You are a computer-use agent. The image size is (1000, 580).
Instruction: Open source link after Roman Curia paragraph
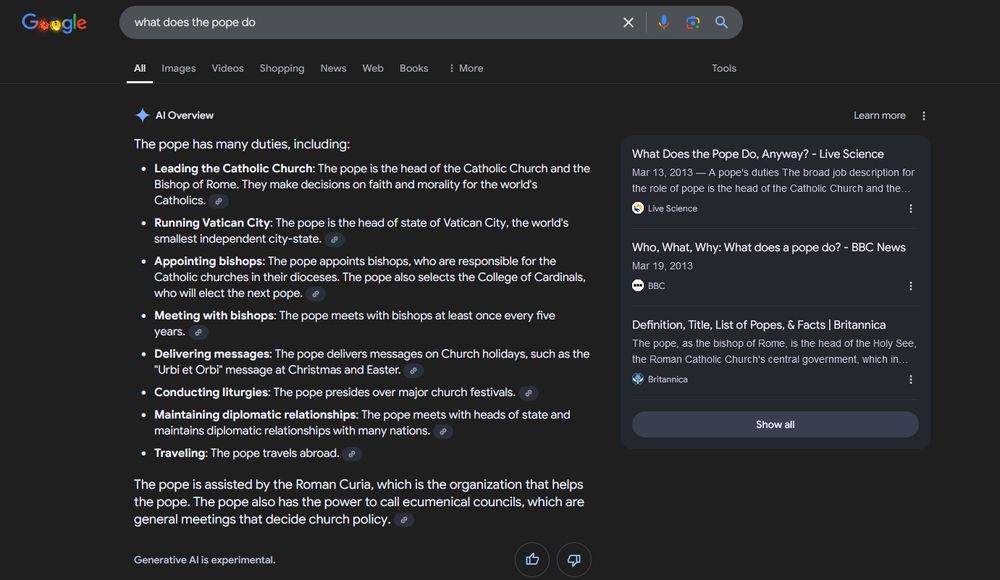coord(404,520)
